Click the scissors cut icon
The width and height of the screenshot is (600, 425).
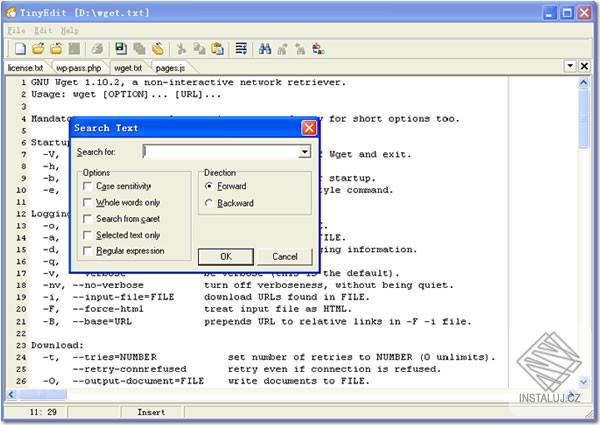tap(181, 49)
